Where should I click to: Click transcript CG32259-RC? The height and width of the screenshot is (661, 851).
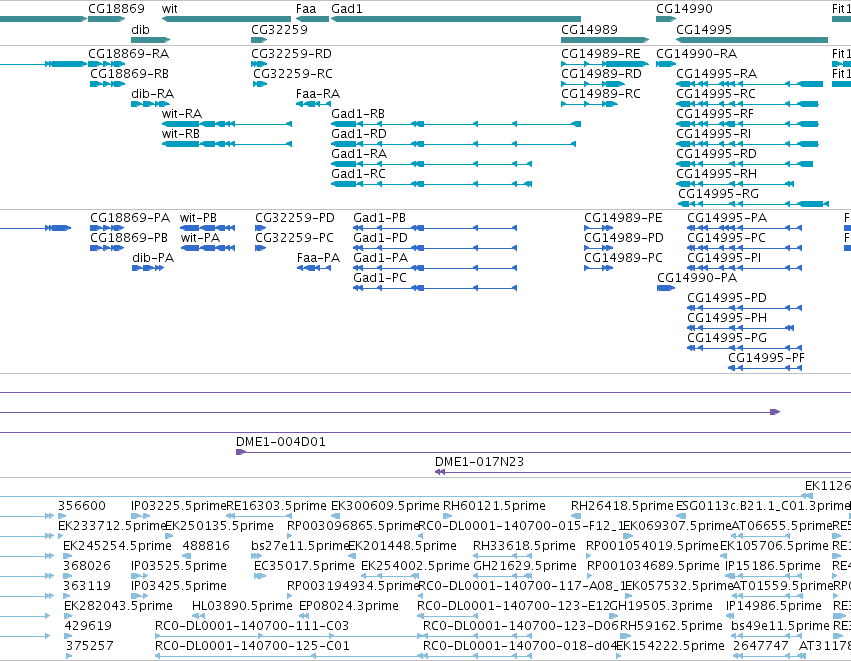coord(260,84)
